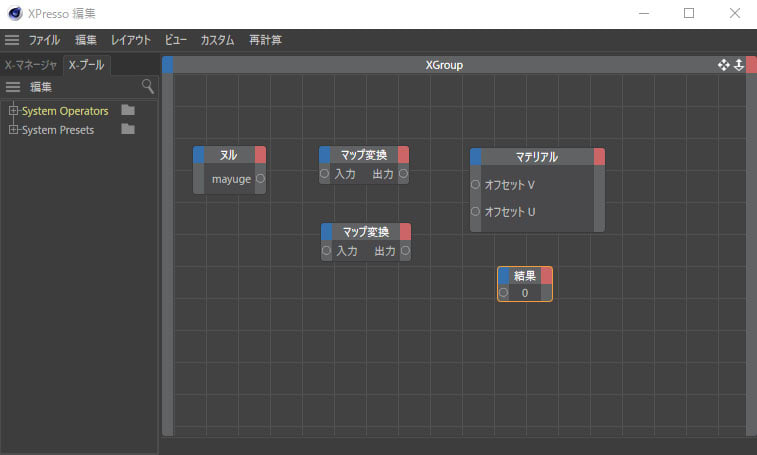Click マテリアル node blue input corner
757x455 pixels.
pos(476,156)
